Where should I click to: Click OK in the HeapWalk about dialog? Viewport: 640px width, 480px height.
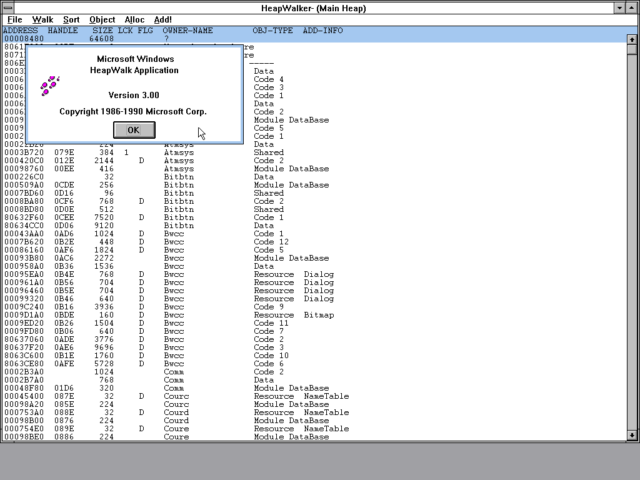134,130
